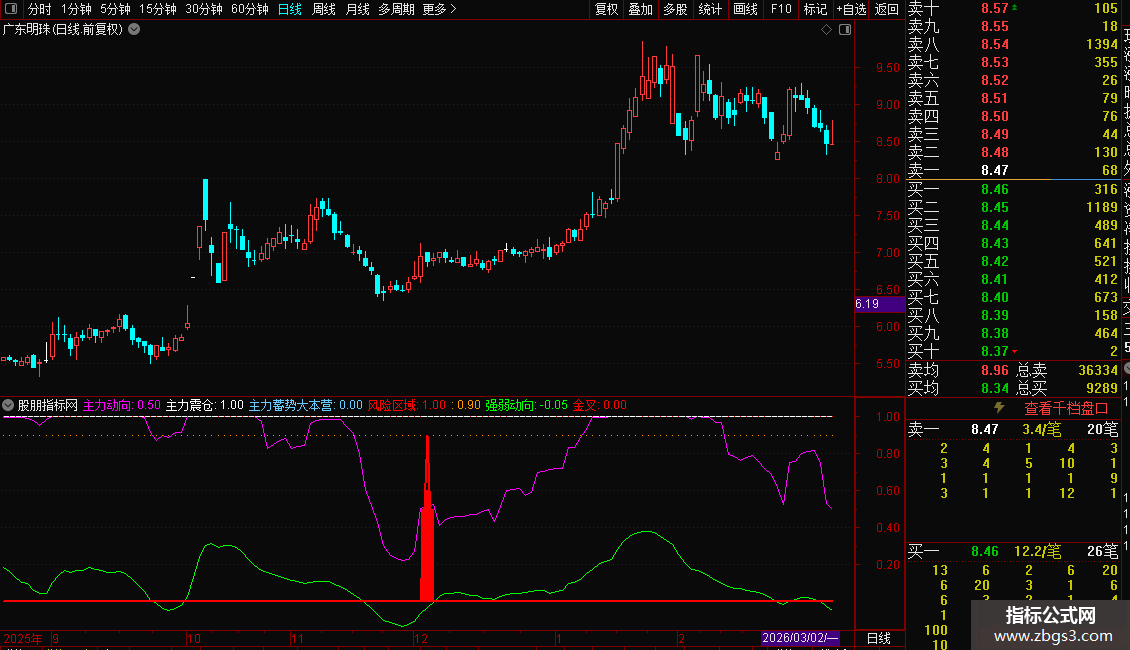This screenshot has height=650, width=1130.
Task: Click 卖八 volume 1394
Action: point(1102,45)
